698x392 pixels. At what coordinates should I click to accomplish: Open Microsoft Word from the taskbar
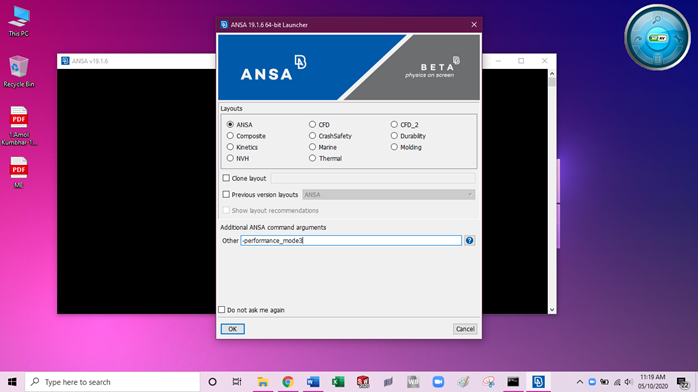point(313,382)
